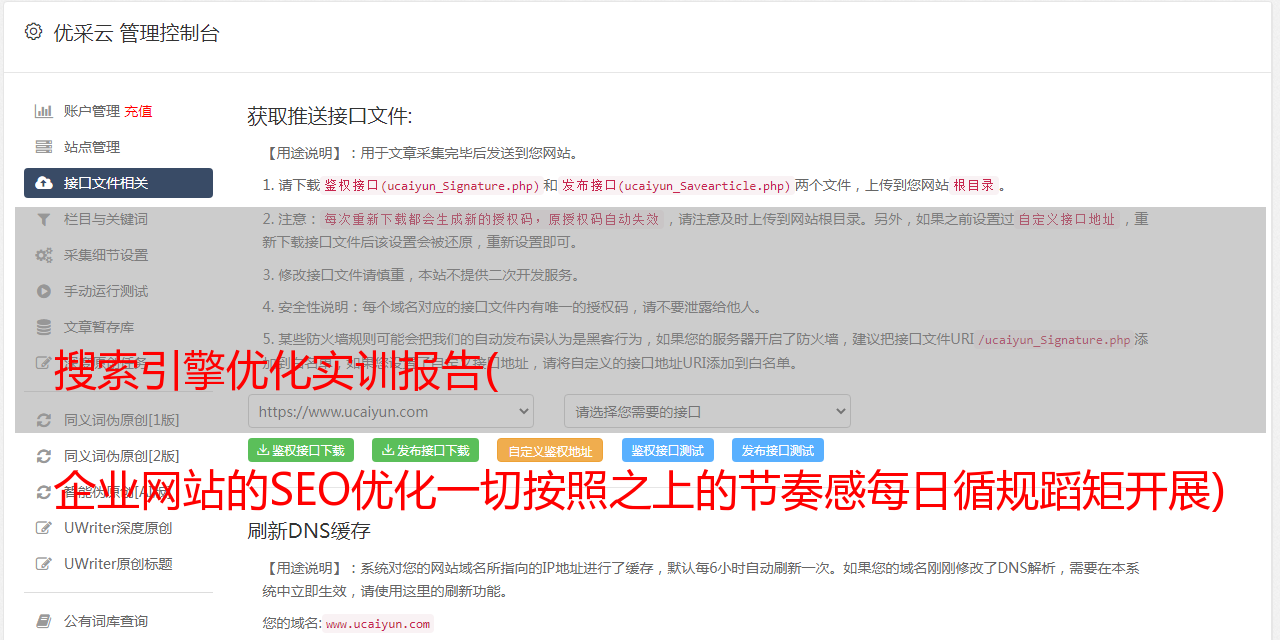Click the 【用途说明】 line about 文章采集完毕

(x=421, y=153)
